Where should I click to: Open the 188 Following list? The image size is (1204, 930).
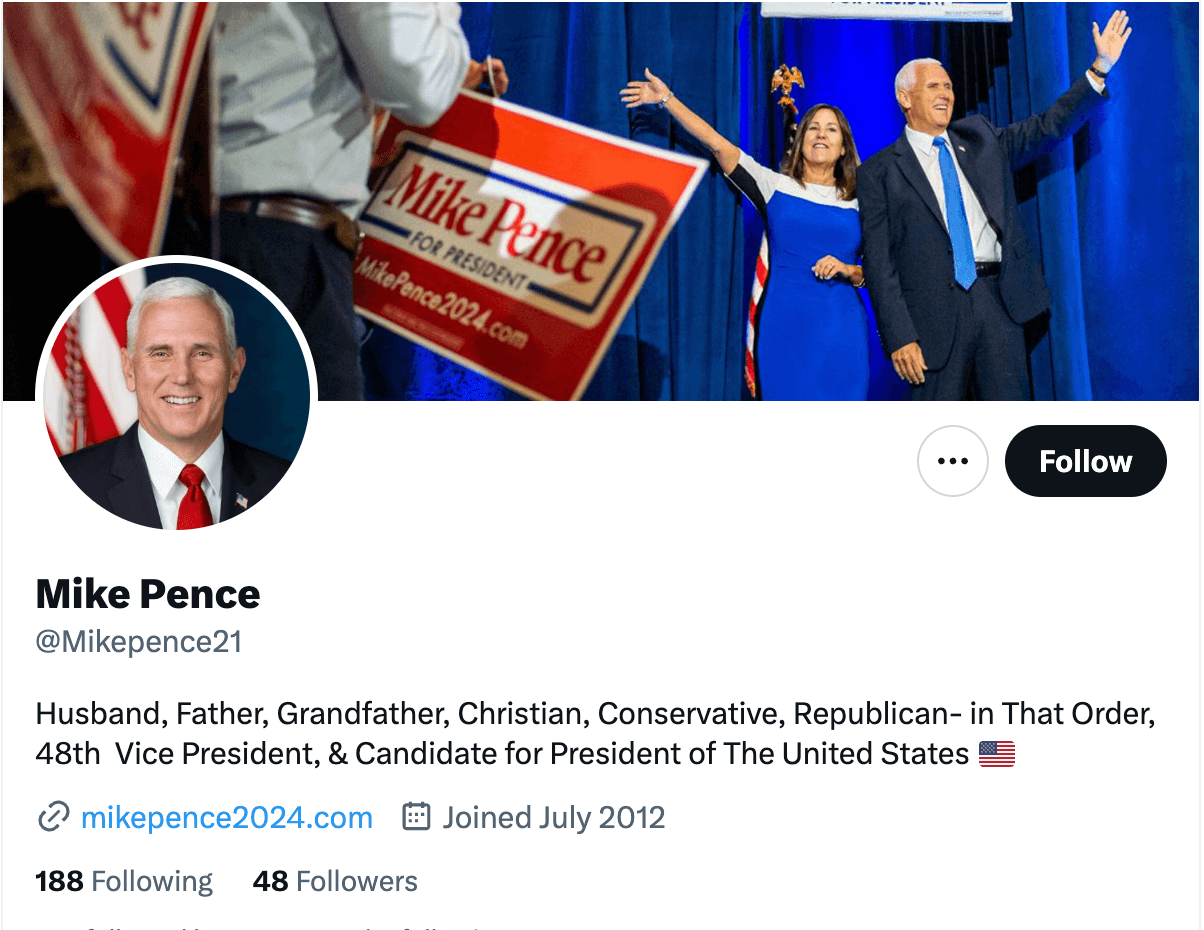[124, 881]
